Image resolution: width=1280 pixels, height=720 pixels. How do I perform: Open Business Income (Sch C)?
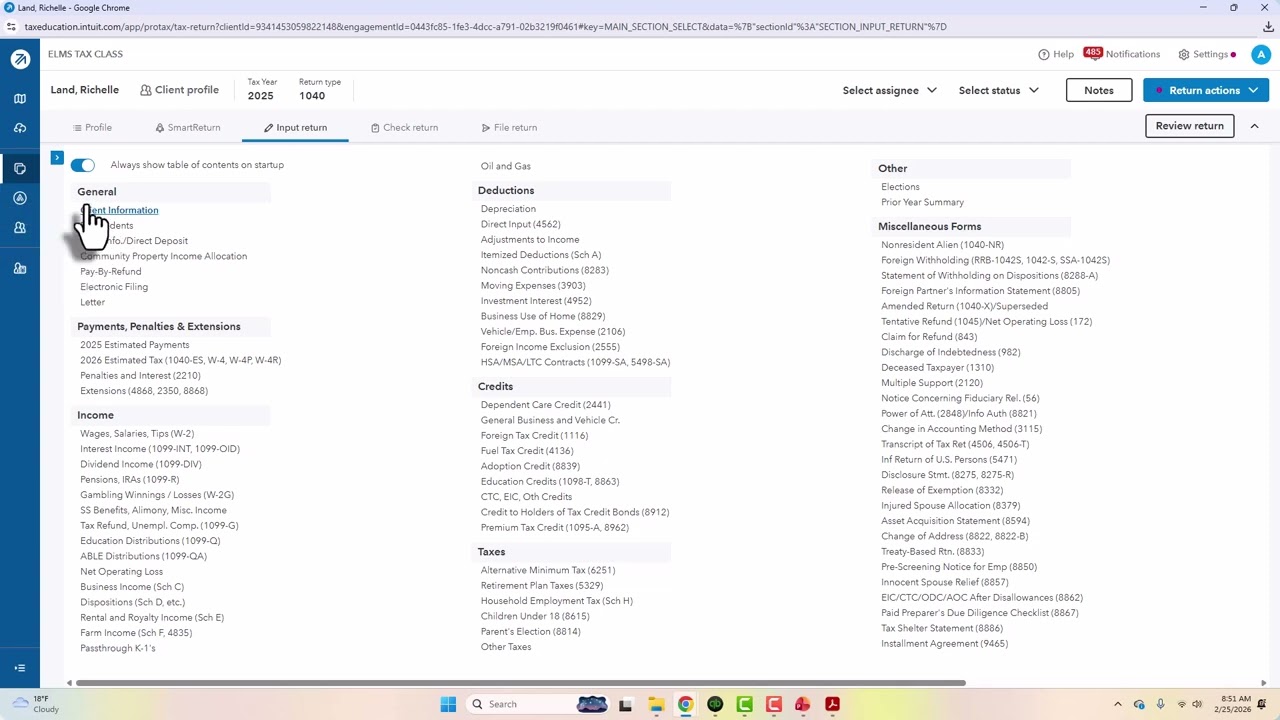132,587
